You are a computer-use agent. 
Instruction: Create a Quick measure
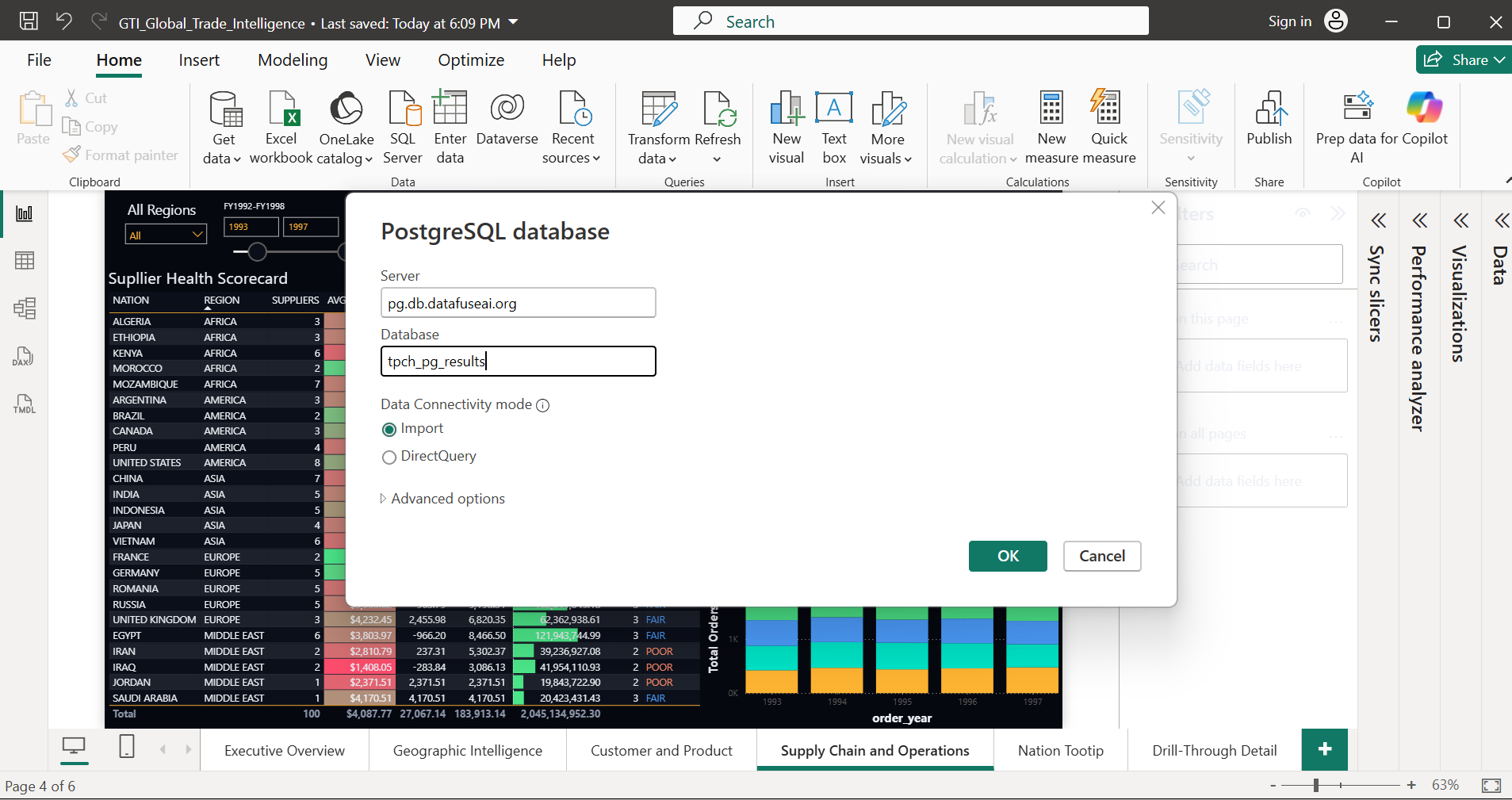pyautogui.click(x=1108, y=127)
